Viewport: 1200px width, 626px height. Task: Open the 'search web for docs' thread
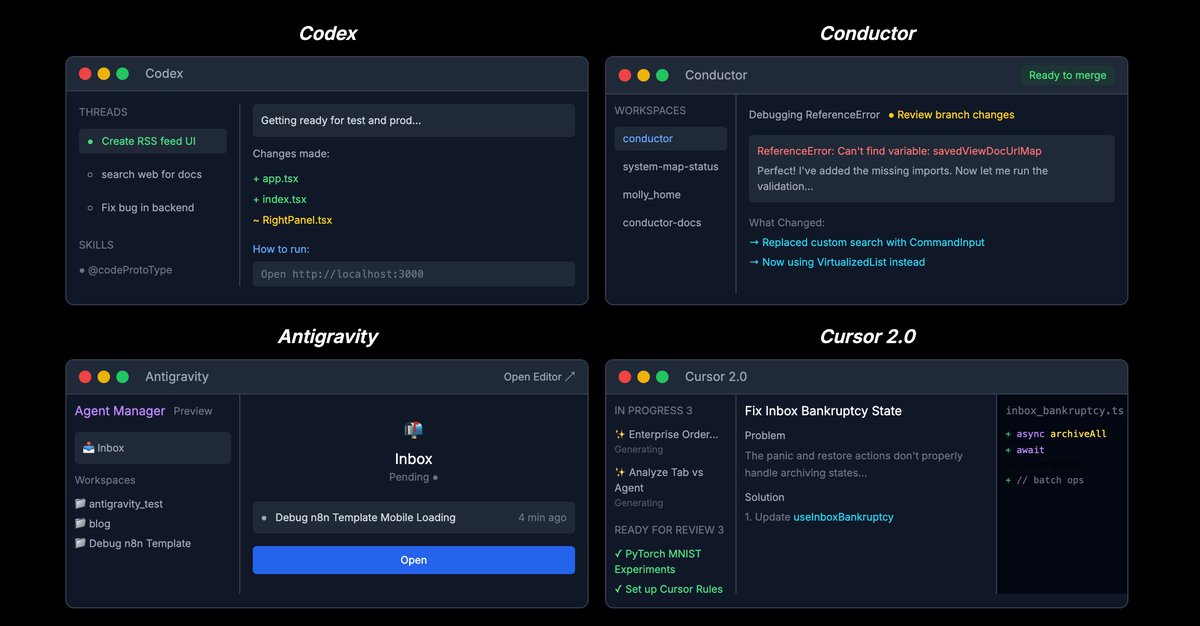point(153,174)
